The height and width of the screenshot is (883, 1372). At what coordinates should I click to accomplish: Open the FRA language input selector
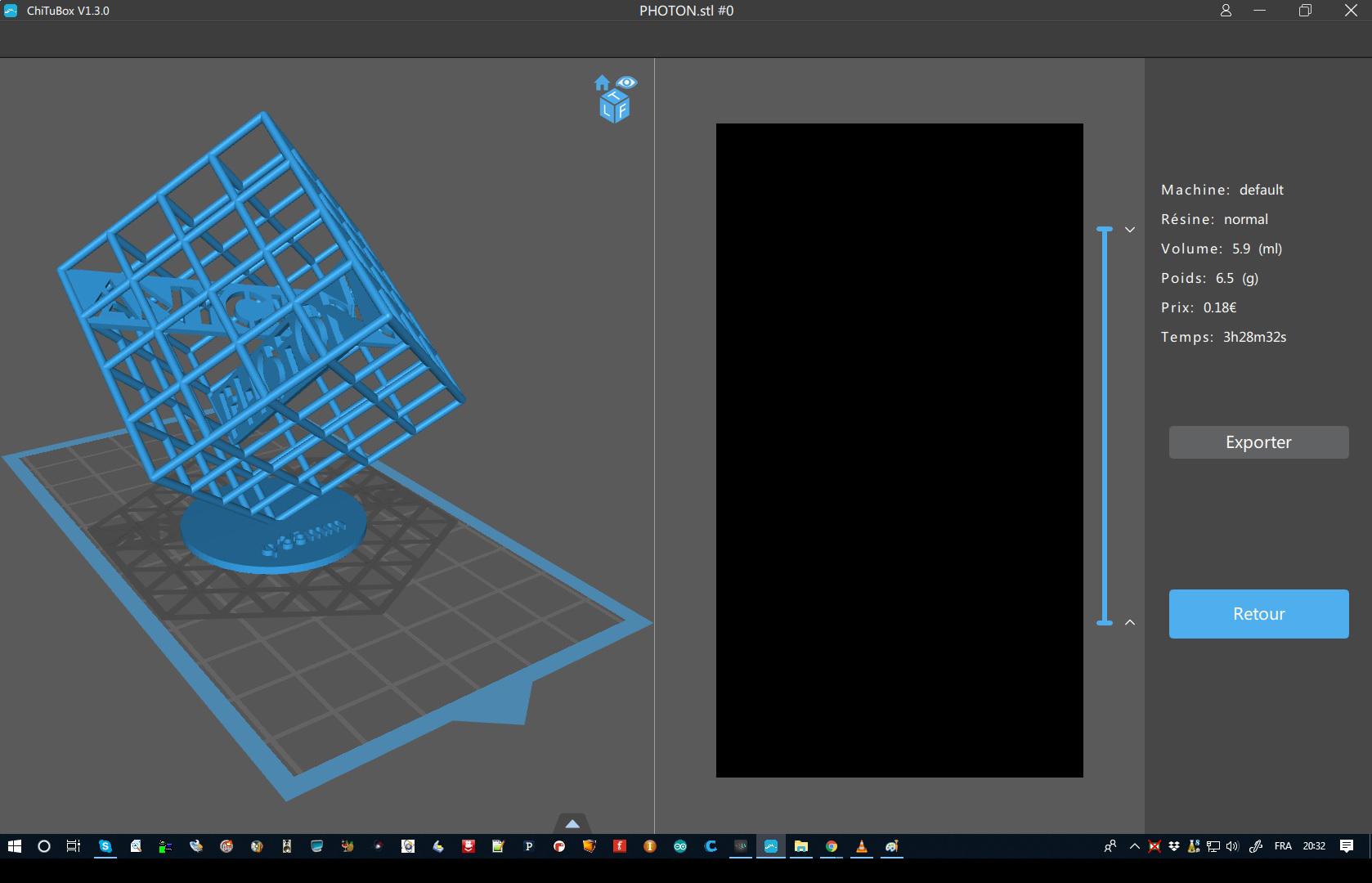(x=1283, y=846)
